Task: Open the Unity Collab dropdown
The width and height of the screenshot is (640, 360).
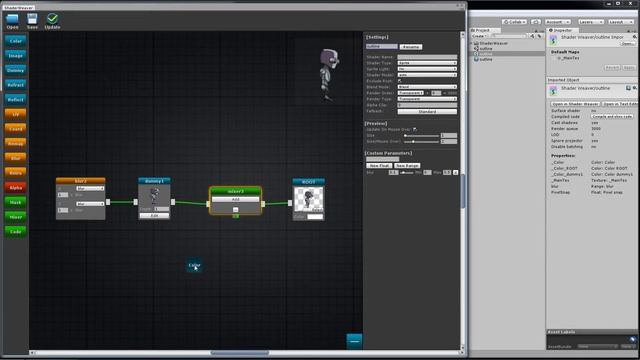Action: click(515, 22)
